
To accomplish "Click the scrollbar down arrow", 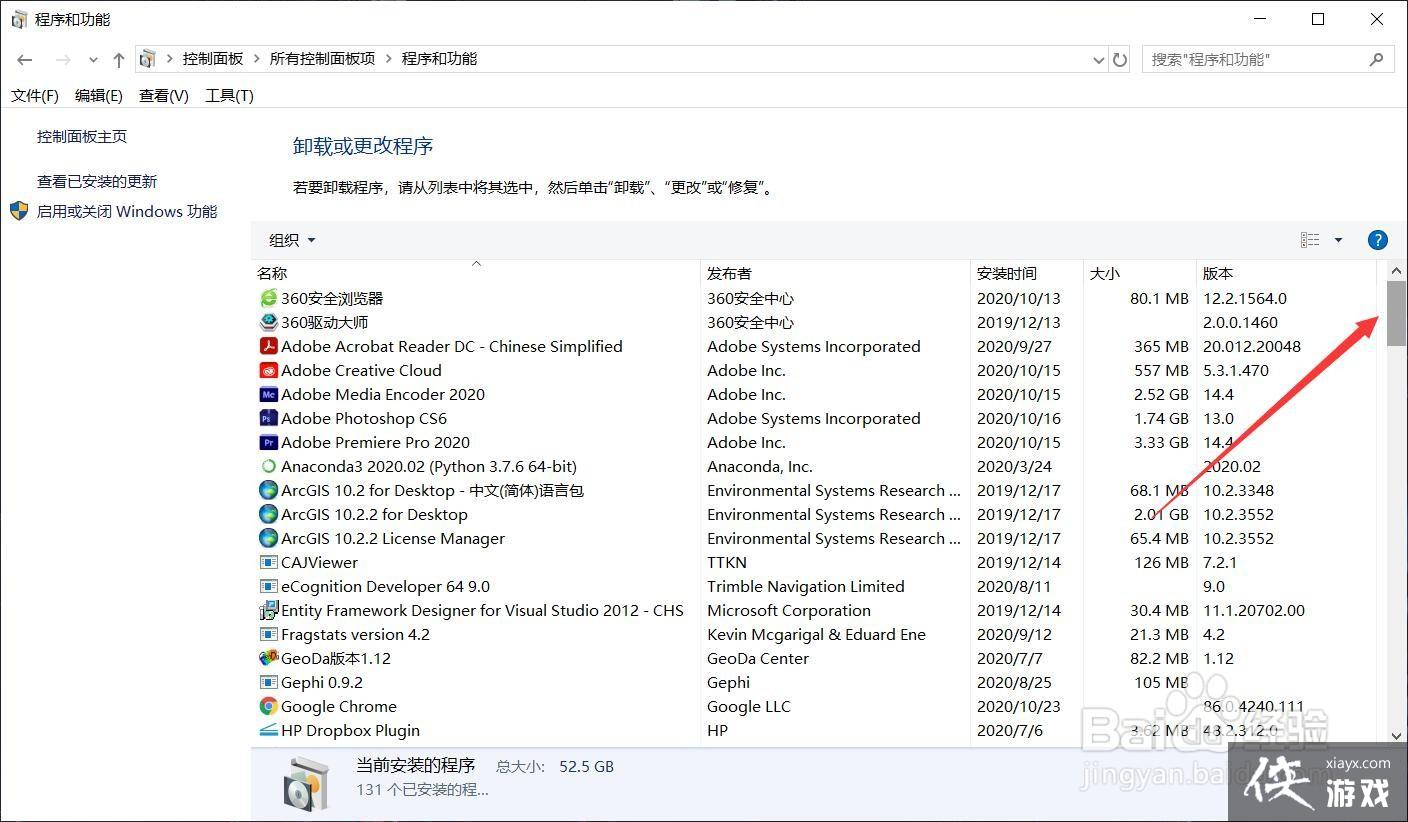I will click(1396, 735).
